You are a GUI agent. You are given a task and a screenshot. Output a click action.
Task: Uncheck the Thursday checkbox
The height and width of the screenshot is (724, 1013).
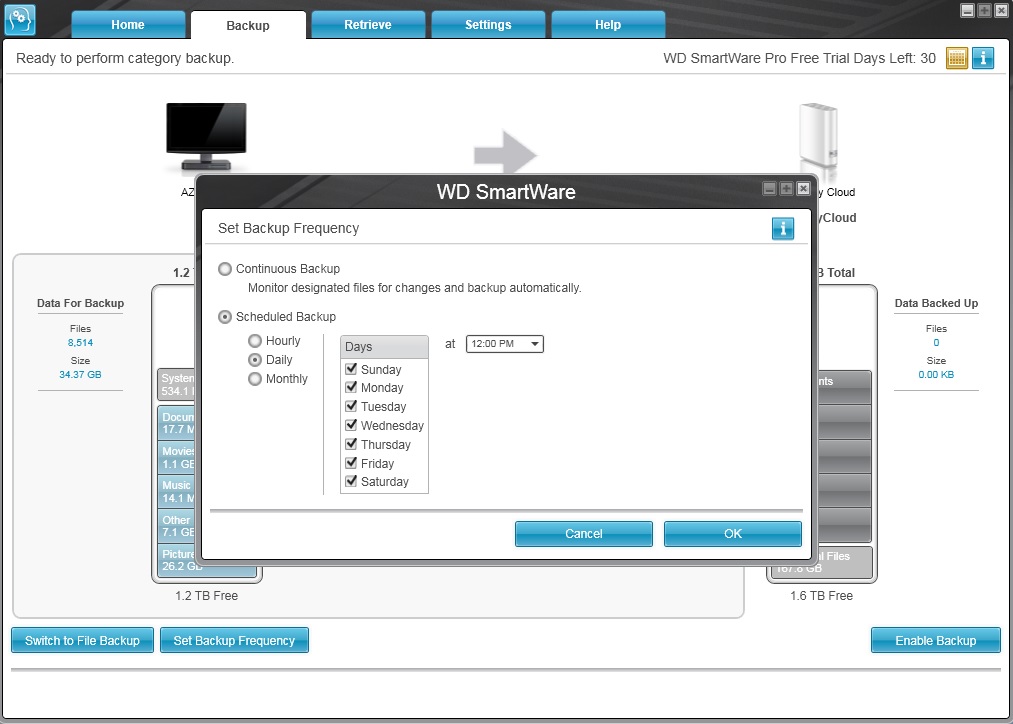(x=351, y=444)
